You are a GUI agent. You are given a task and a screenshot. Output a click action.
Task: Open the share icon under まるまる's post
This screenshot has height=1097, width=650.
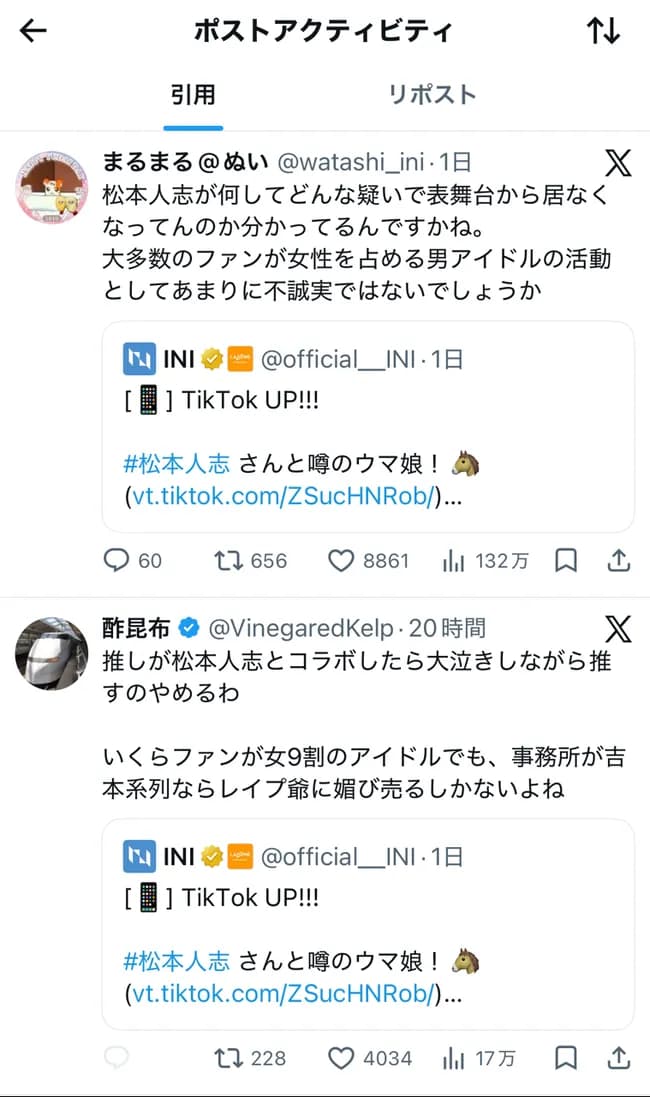[x=618, y=561]
